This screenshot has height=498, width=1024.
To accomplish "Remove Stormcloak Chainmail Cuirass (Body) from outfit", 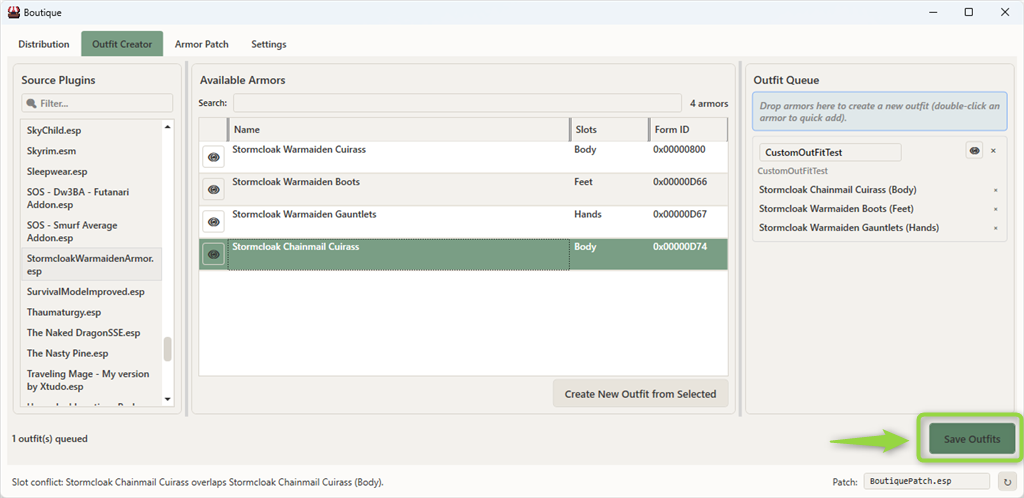I will pos(995,190).
